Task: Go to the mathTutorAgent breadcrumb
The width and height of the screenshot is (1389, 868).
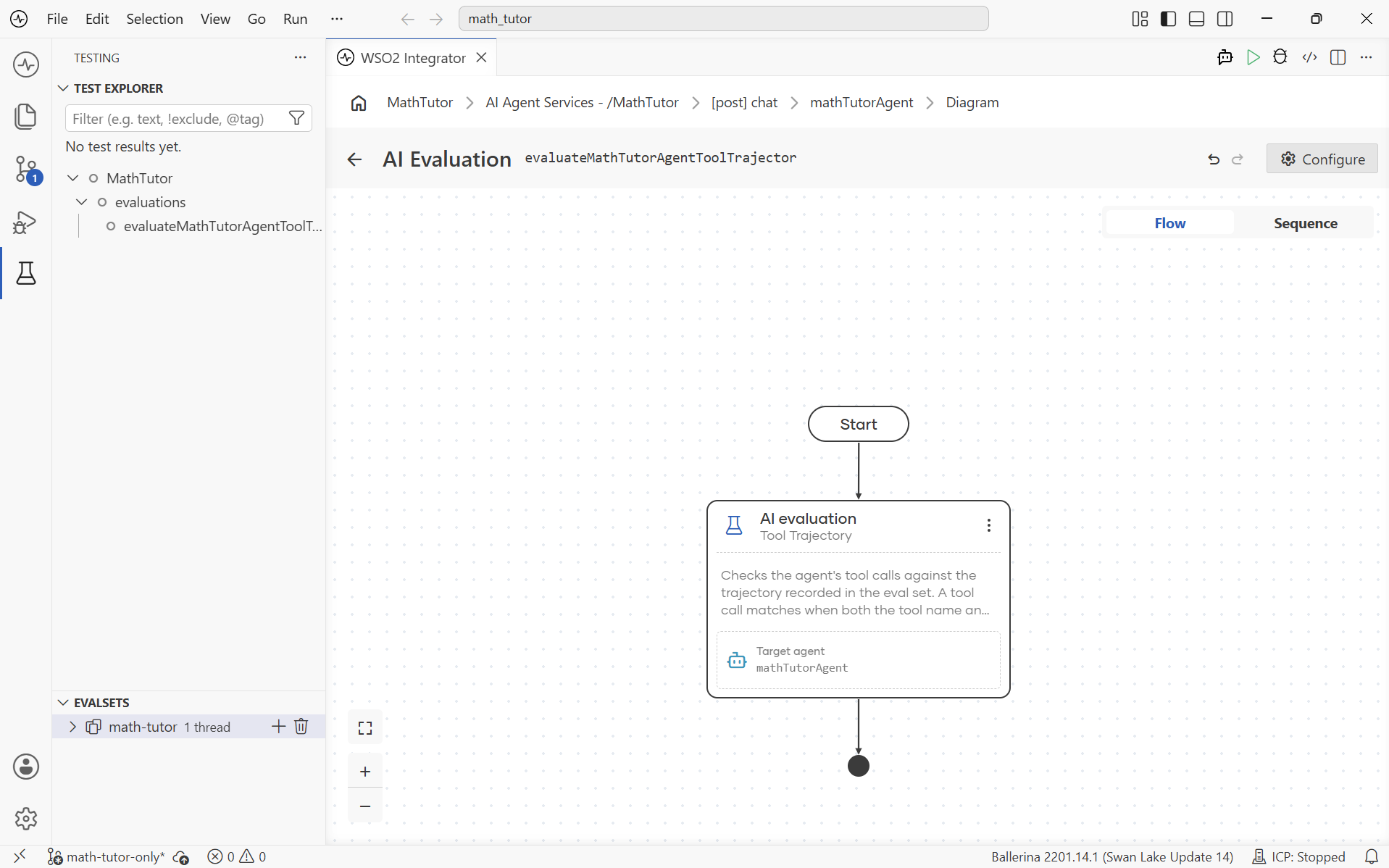Action: point(862,103)
